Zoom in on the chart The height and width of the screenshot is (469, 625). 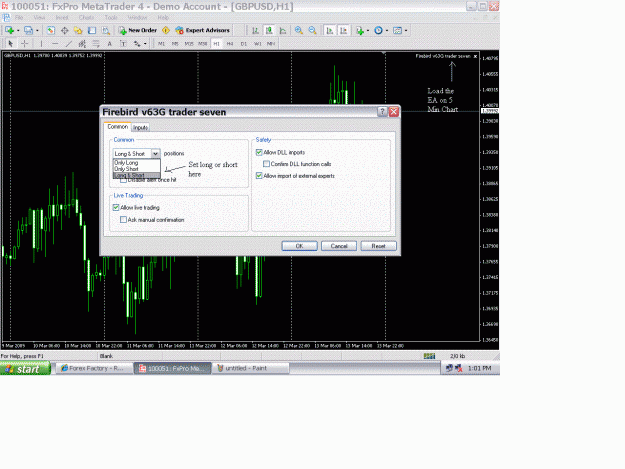click(x=299, y=30)
